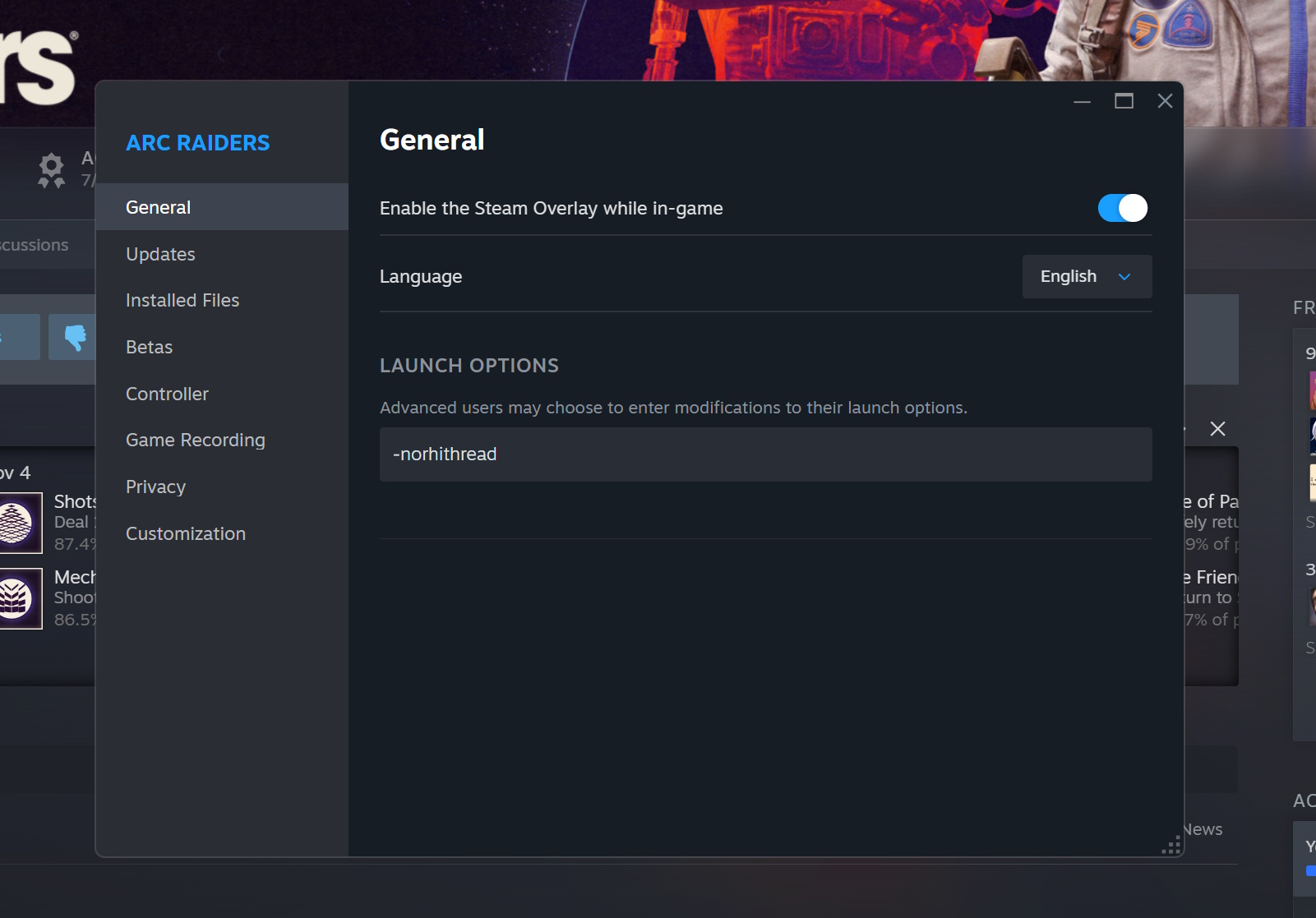Open the Mech shooter game thumbnail icon
Screen dimensions: 1316x918
pyautogui.click(x=21, y=598)
